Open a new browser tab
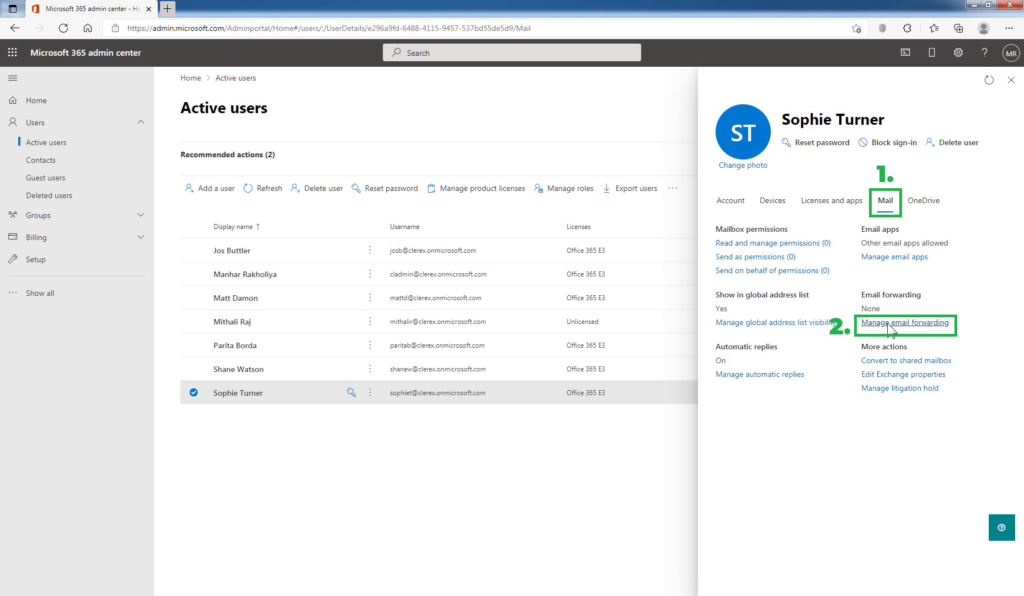Image resolution: width=1024 pixels, height=596 pixels. [167, 8]
